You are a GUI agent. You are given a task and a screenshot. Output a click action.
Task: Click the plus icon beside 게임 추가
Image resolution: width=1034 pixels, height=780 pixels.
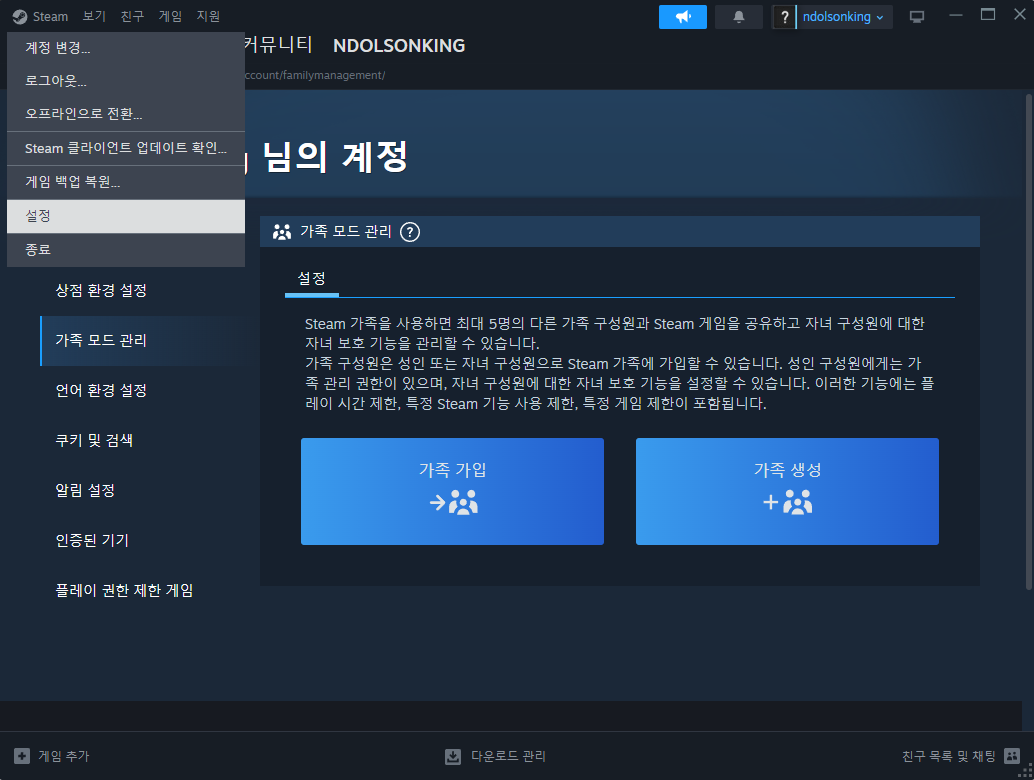click(x=22, y=756)
